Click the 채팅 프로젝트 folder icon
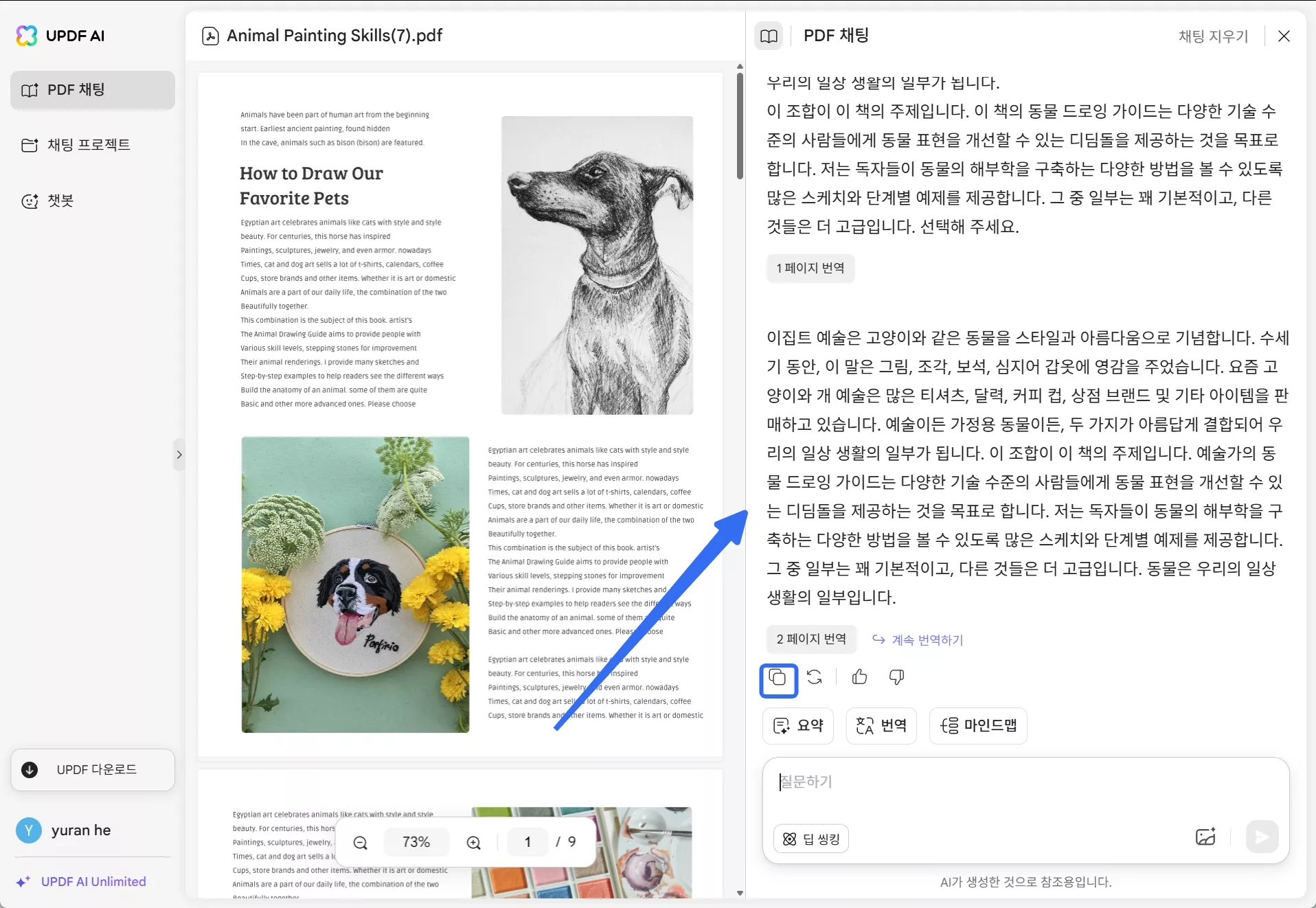Screen dimensions: 1316x908 coord(30,145)
